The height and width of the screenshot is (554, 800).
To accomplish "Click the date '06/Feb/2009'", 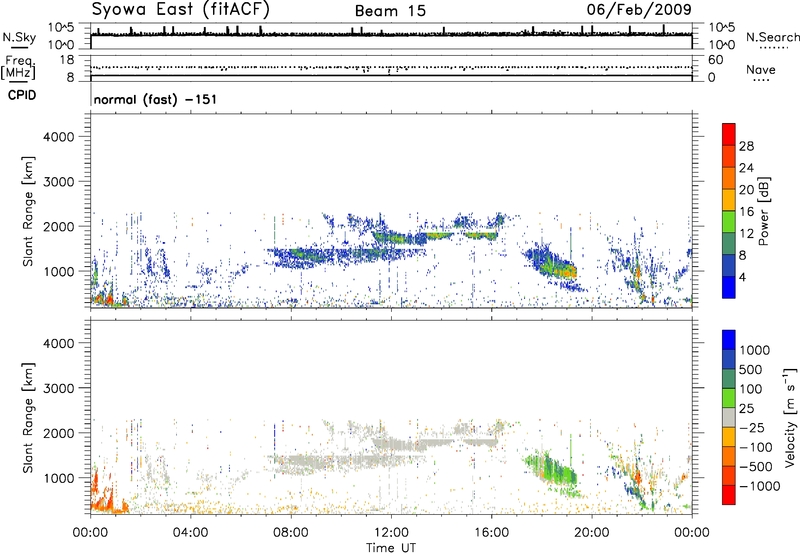I will point(639,9).
